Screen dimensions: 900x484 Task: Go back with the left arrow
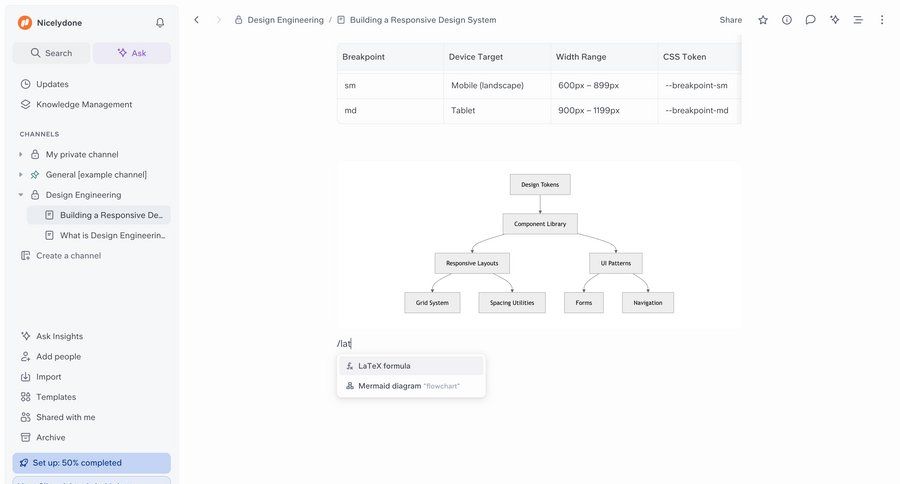(196, 20)
